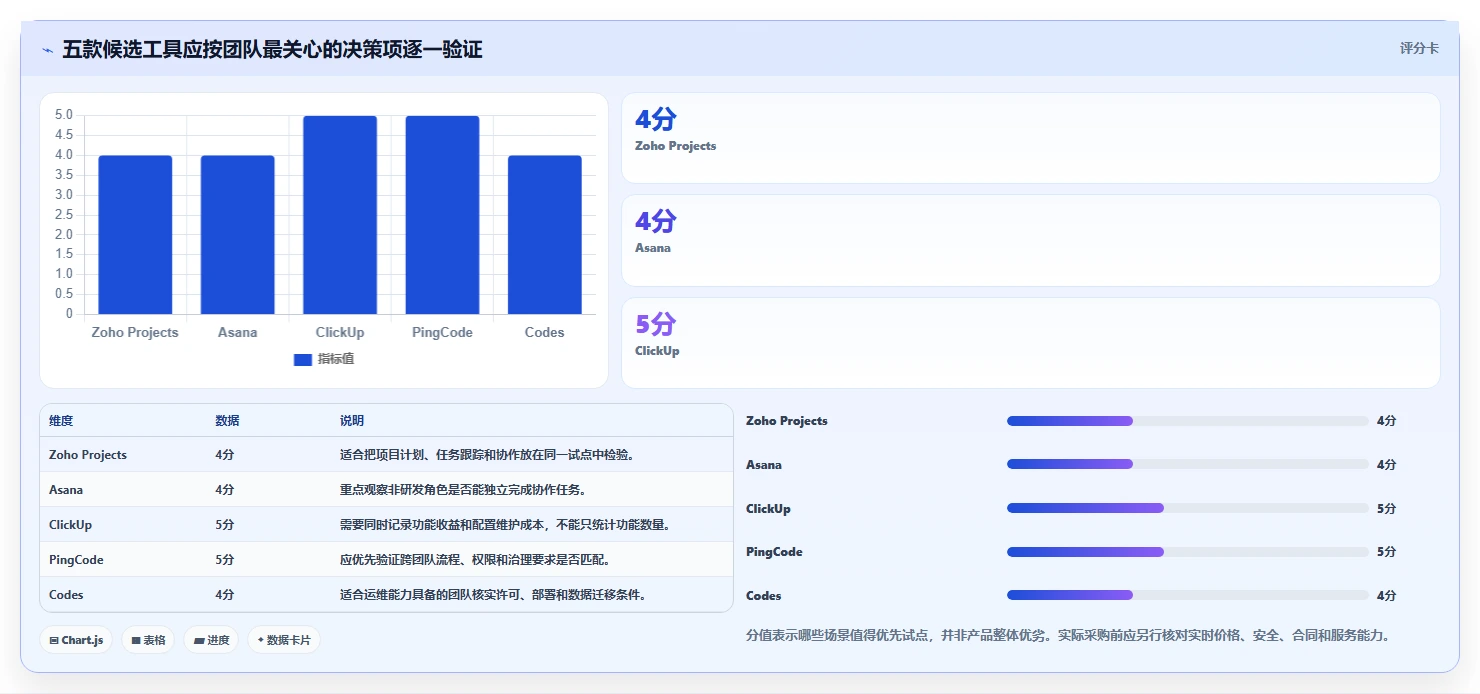Click the PingCode bar in chart
This screenshot has height=694, width=1480.
[x=442, y=215]
